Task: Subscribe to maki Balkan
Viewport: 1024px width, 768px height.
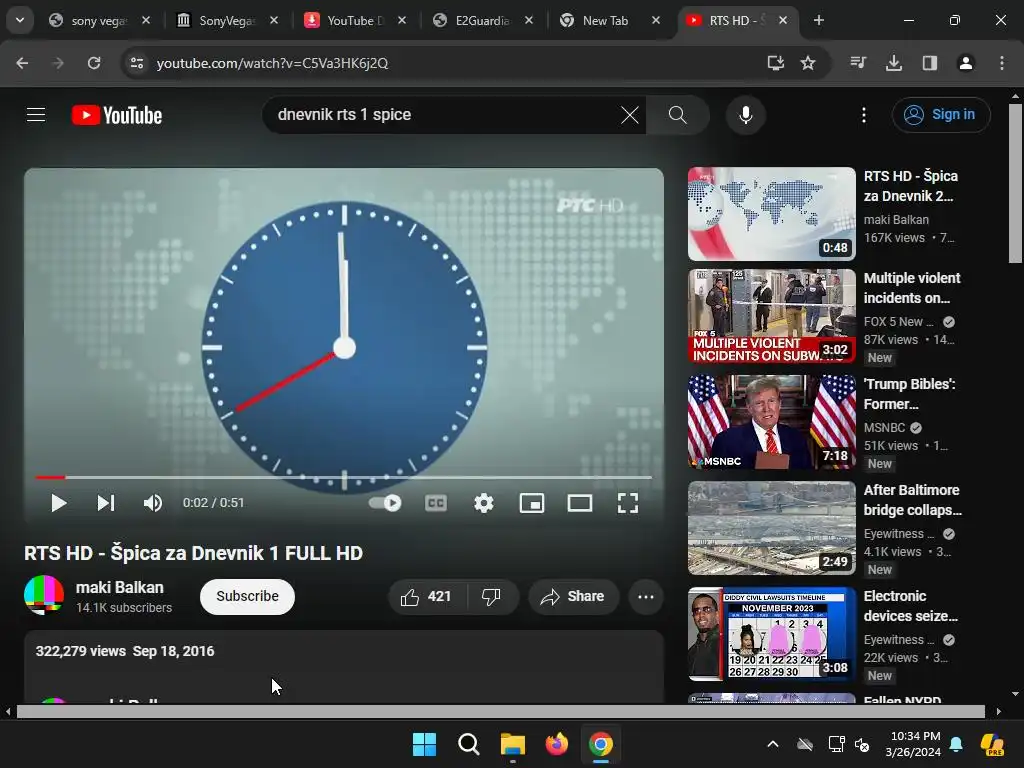Action: [247, 596]
